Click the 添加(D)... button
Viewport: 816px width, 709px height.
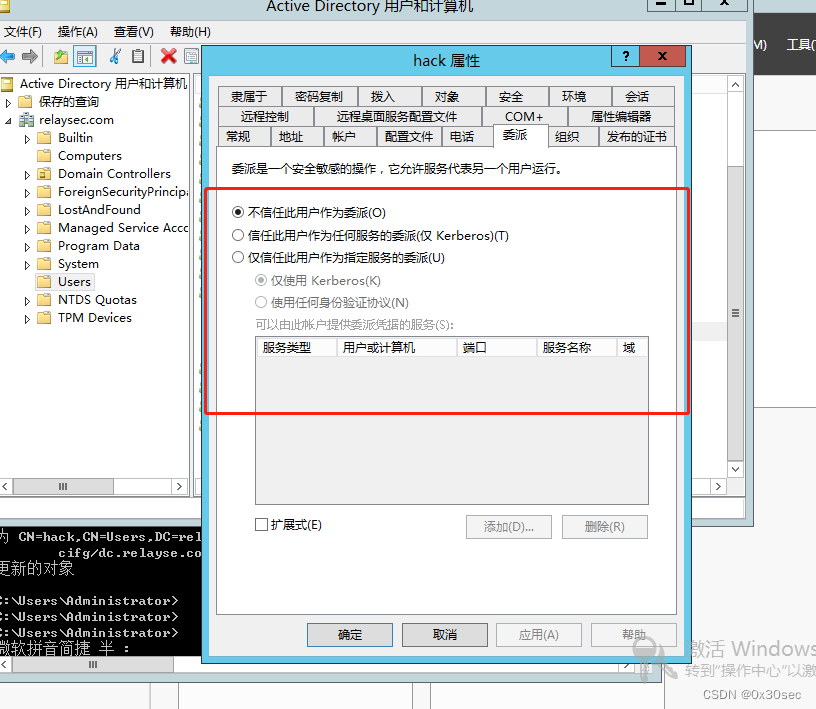tap(508, 527)
